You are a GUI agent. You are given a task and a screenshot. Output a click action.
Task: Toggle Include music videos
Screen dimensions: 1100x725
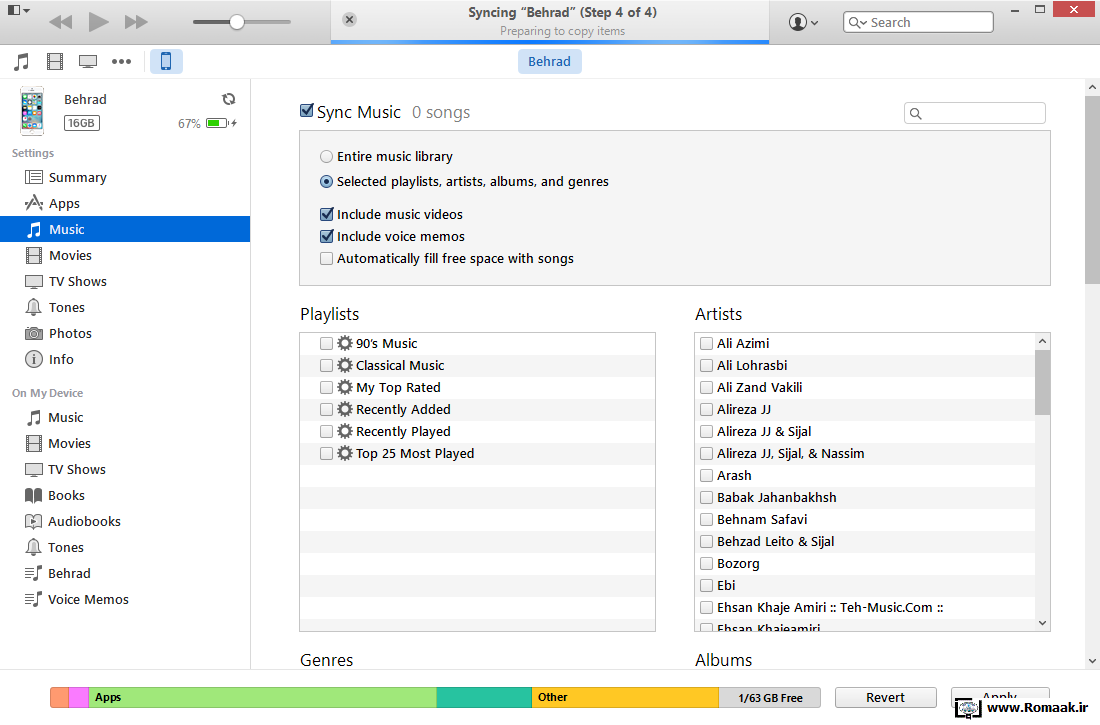326,214
